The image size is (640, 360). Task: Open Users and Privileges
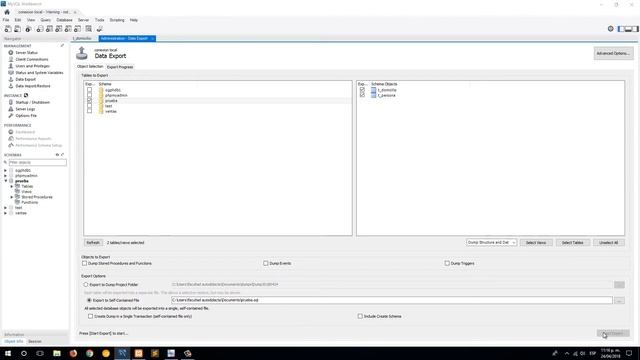point(33,66)
